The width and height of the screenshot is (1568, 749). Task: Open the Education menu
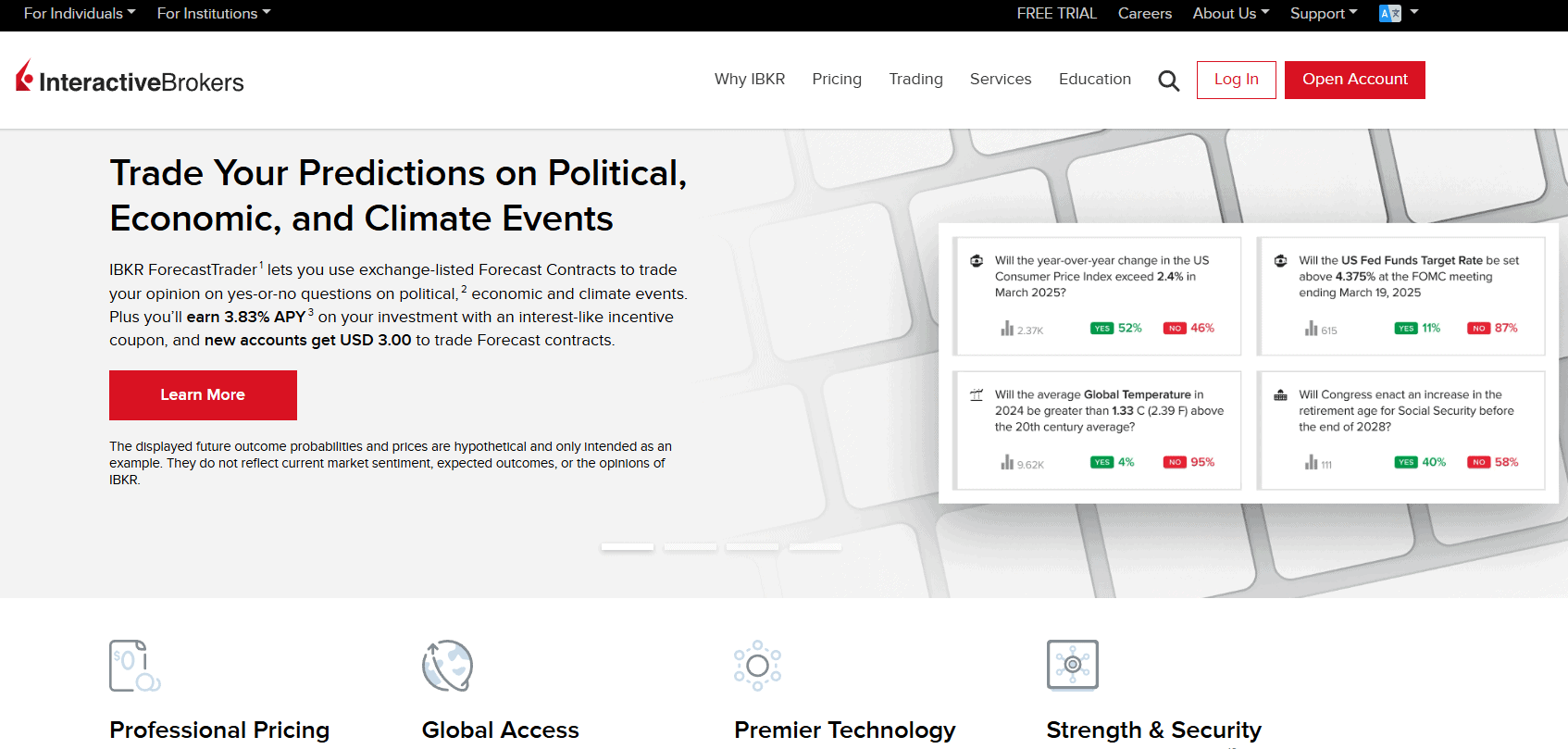pyautogui.click(x=1095, y=80)
